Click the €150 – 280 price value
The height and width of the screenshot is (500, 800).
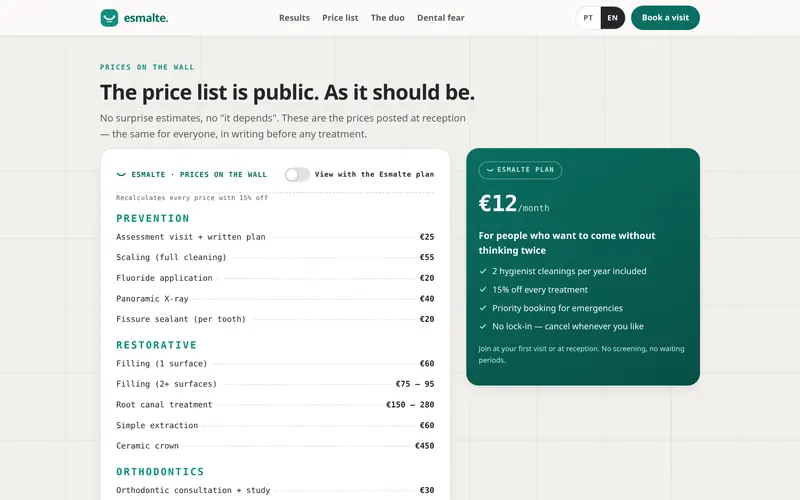click(x=410, y=405)
